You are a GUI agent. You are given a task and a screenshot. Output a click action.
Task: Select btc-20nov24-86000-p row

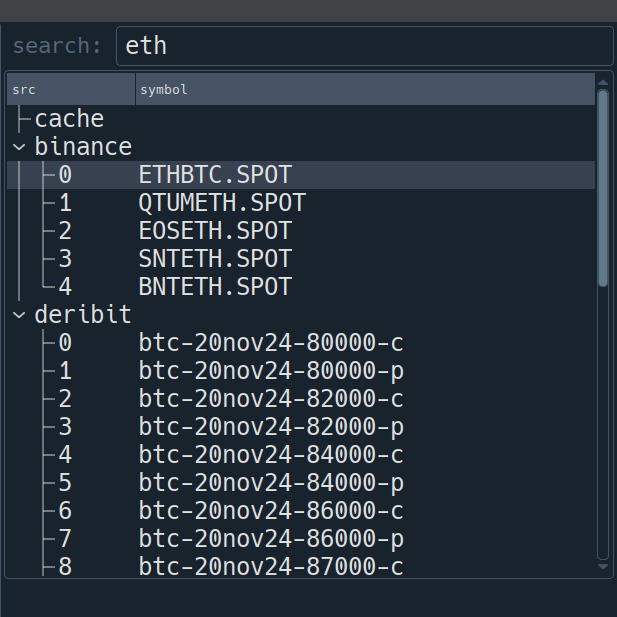[x=271, y=539]
